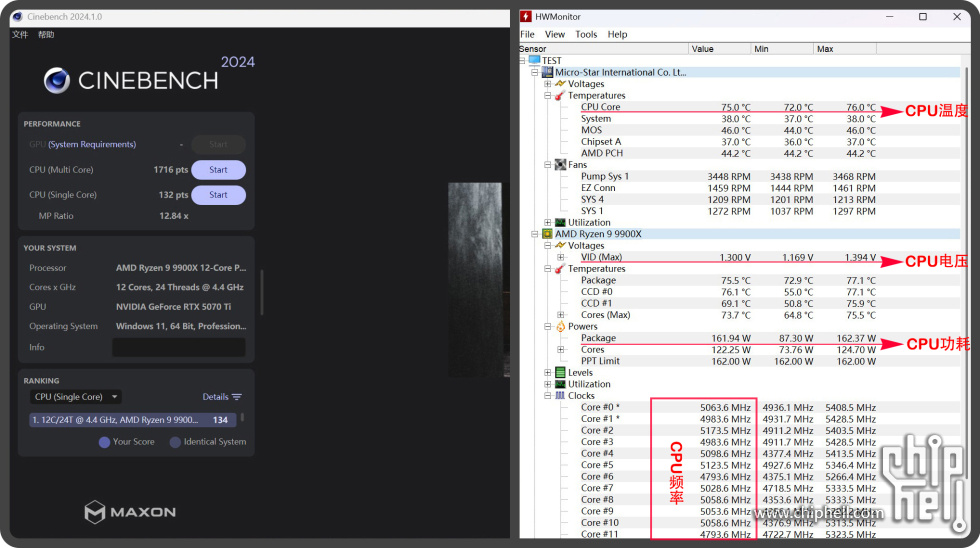
Task: Collapse the Clocks node
Action: point(548,396)
